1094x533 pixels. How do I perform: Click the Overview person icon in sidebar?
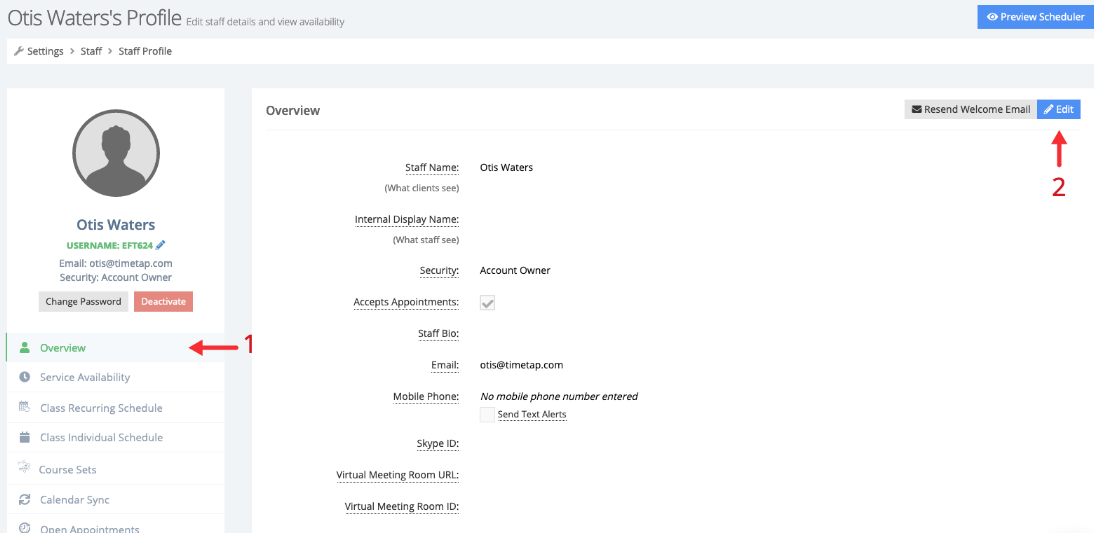tap(25, 348)
